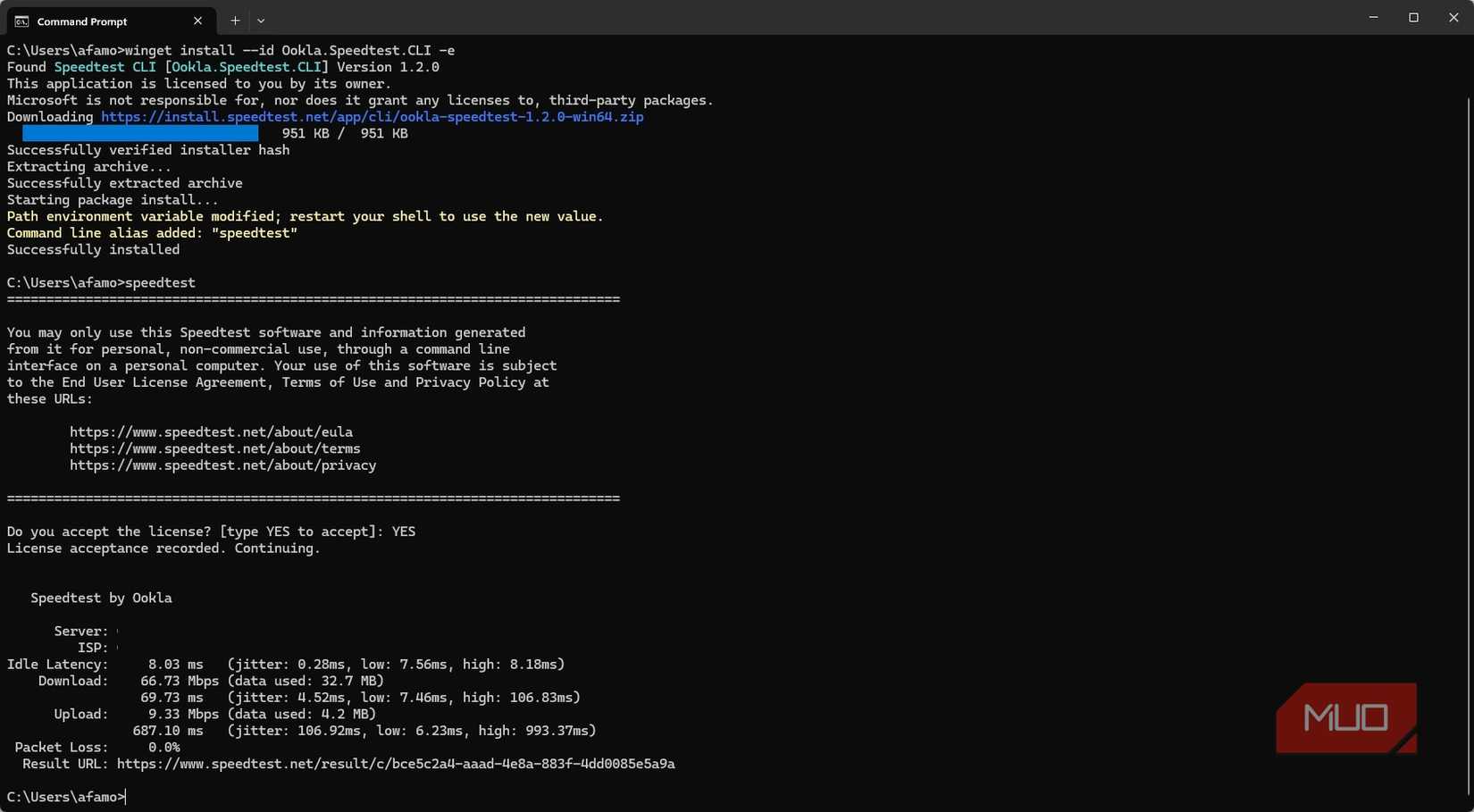Click the 'Speedtest CLI' package name text
Image resolution: width=1474 pixels, height=812 pixels.
click(105, 67)
